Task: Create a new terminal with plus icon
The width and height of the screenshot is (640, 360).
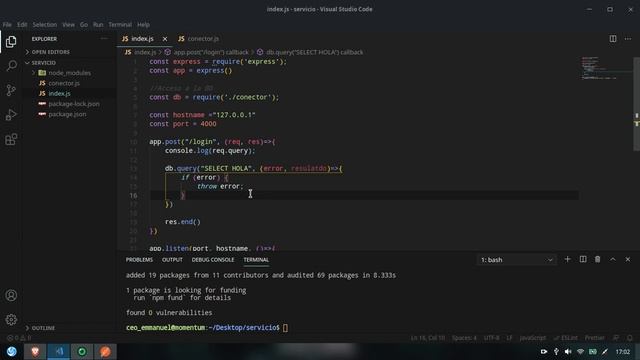Action: [567, 260]
